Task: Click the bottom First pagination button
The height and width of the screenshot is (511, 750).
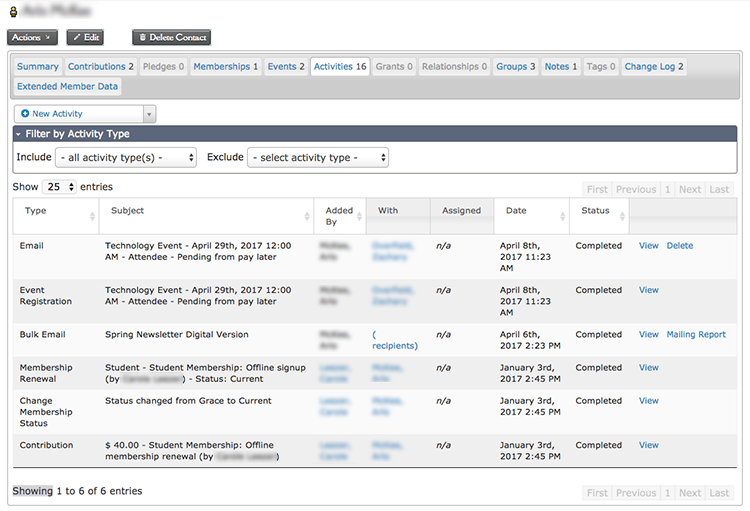Action: pos(597,493)
